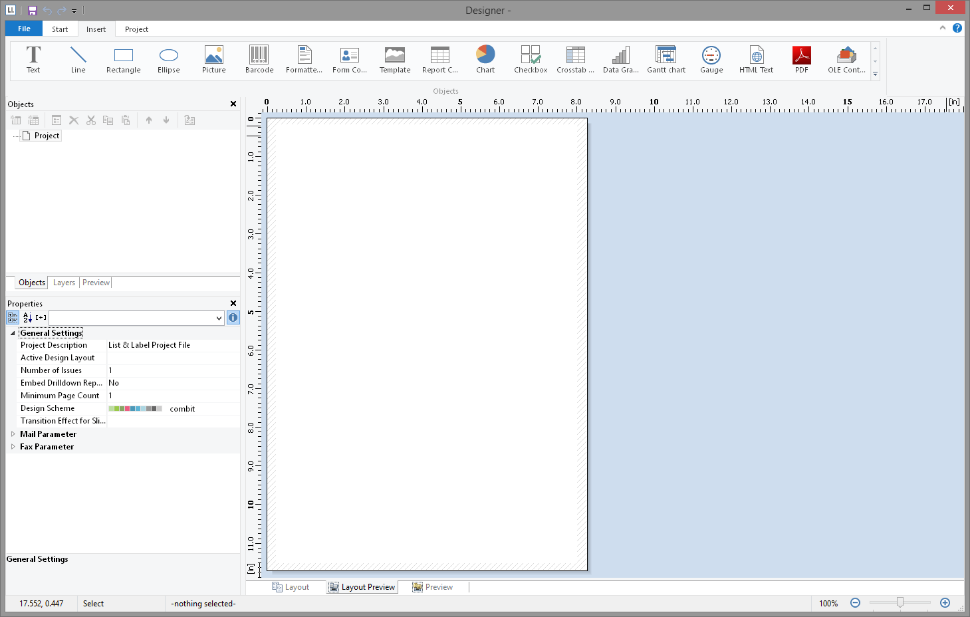Toggle the properties info description button
Viewport: 970px width, 617px height.
point(233,318)
